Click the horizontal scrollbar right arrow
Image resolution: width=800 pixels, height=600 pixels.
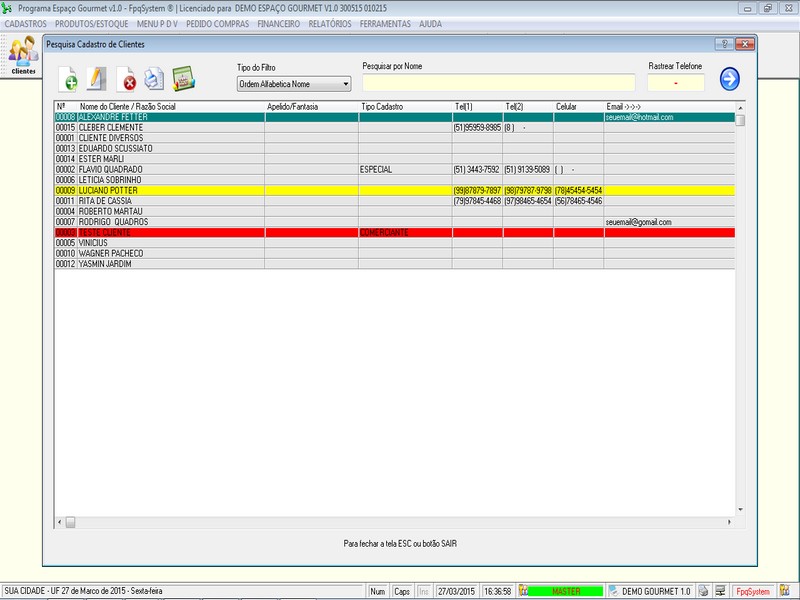[x=728, y=522]
